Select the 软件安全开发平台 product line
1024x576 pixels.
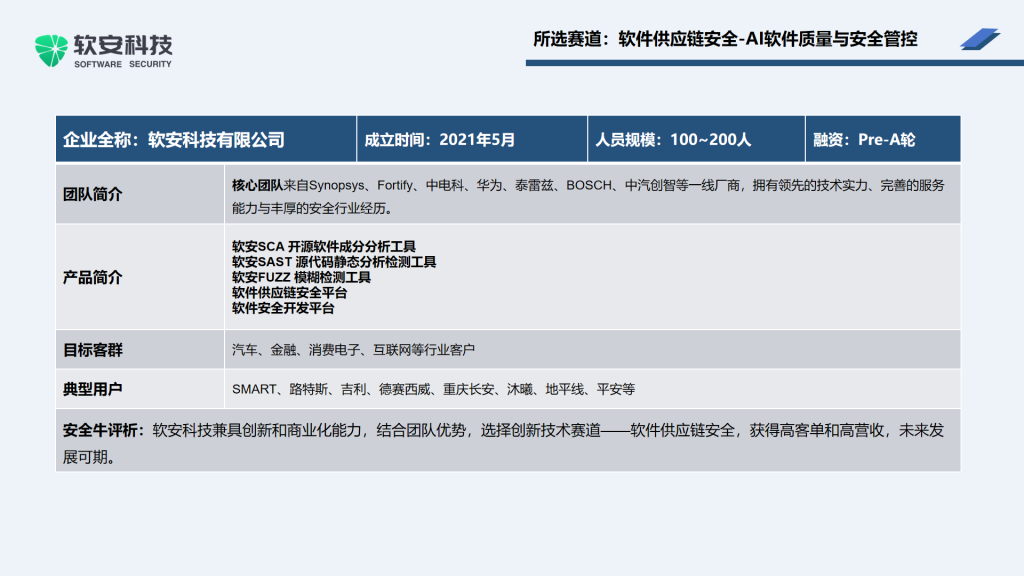(x=283, y=308)
